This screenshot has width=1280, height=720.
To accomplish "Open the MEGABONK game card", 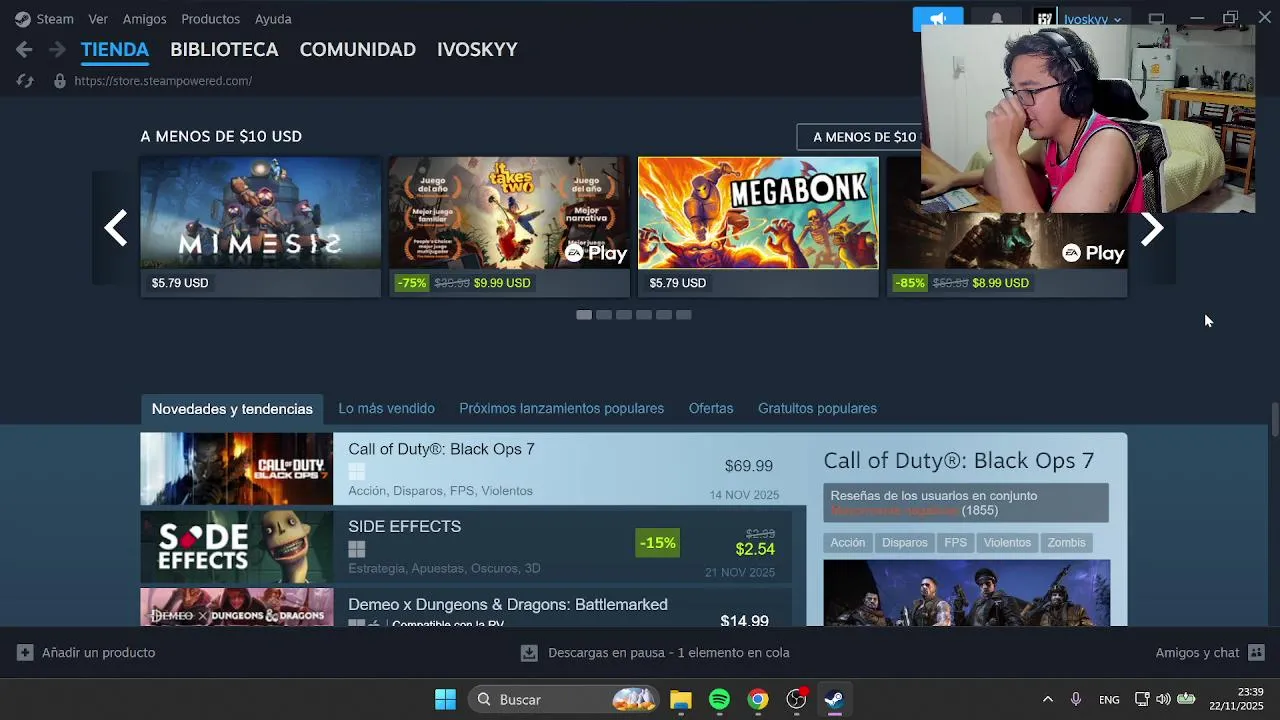I will click(x=758, y=227).
